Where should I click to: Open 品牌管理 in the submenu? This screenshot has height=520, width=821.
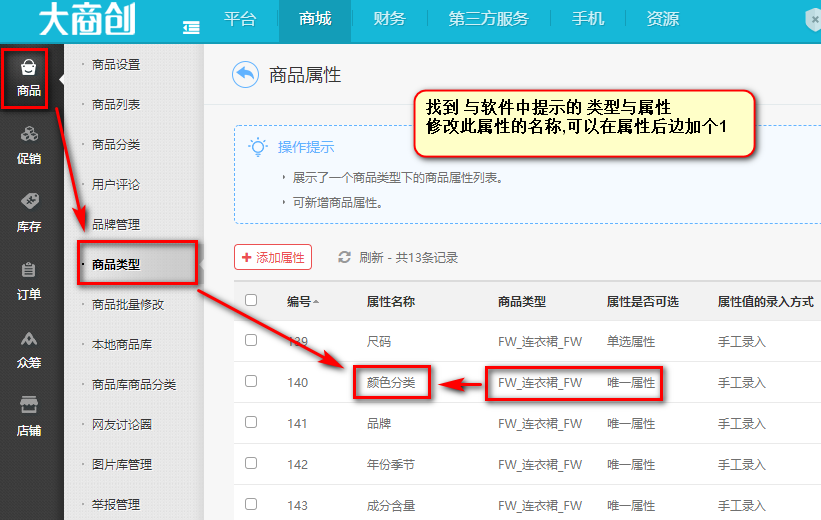coord(116,225)
